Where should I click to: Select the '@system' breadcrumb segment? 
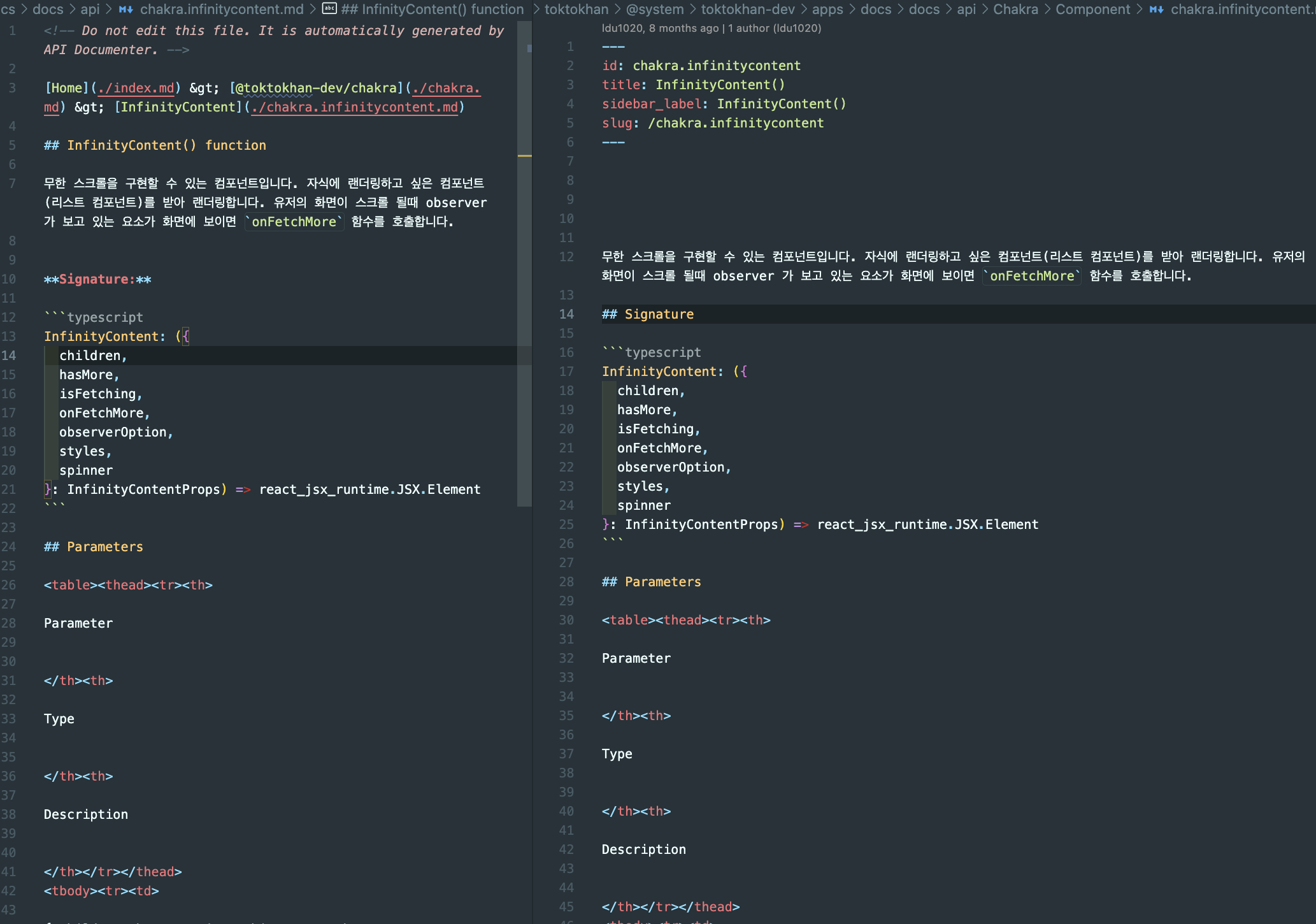(x=655, y=9)
